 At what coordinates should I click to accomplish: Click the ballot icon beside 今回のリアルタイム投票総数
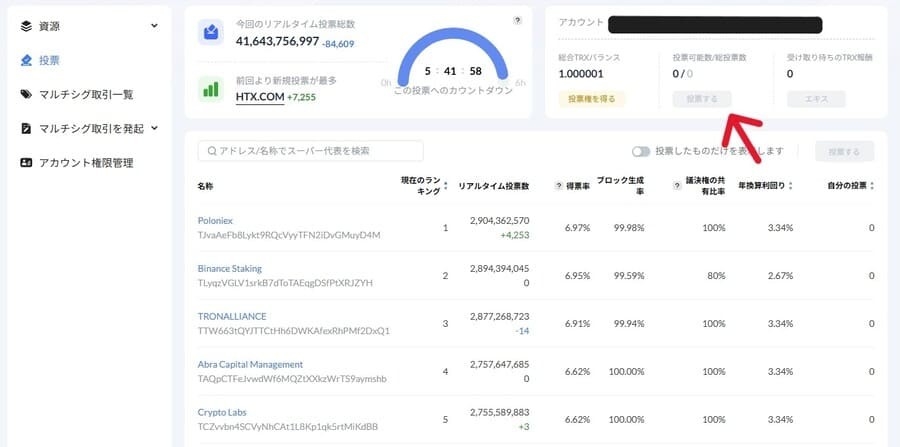[211, 32]
